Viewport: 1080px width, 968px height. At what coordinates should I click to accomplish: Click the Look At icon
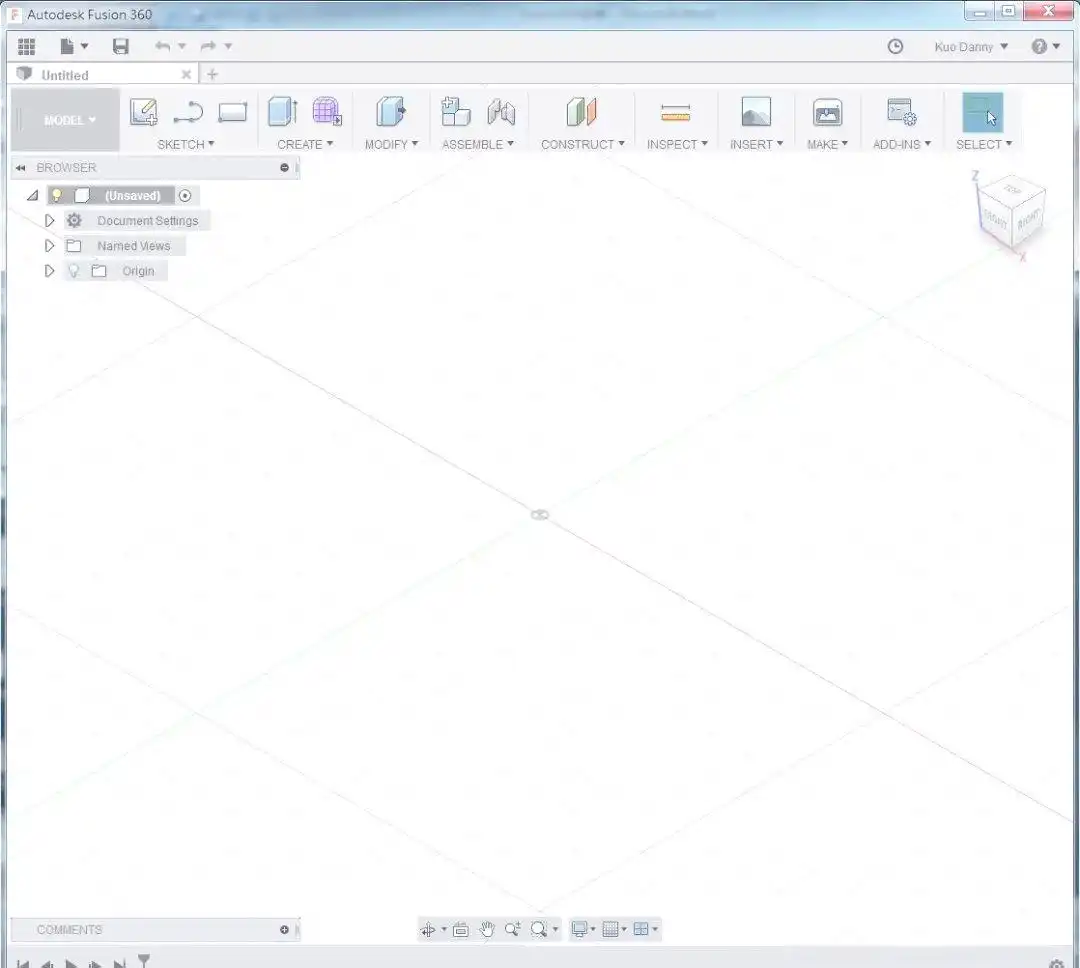click(x=461, y=929)
